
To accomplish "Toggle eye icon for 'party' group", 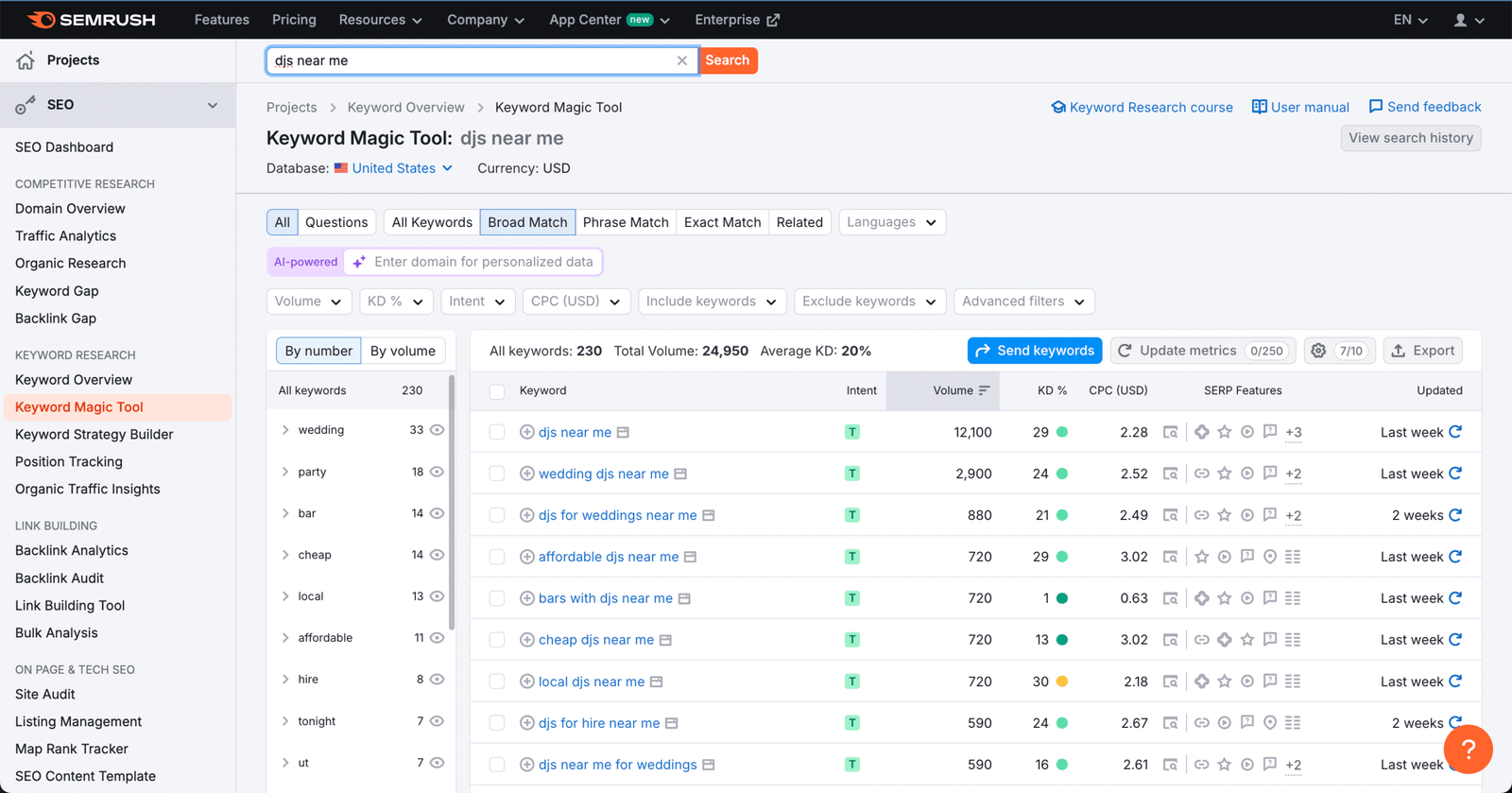I will [x=437, y=472].
